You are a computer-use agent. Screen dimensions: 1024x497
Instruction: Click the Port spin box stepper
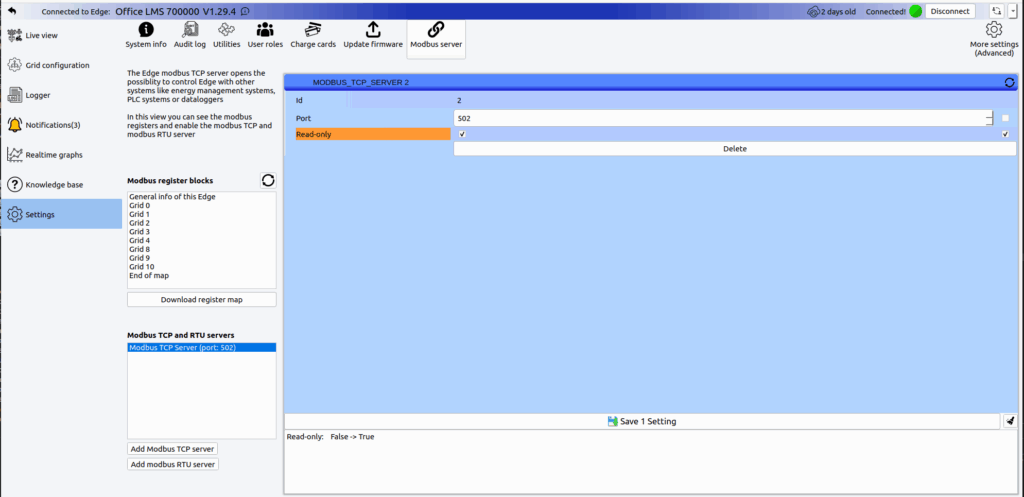(x=990, y=119)
